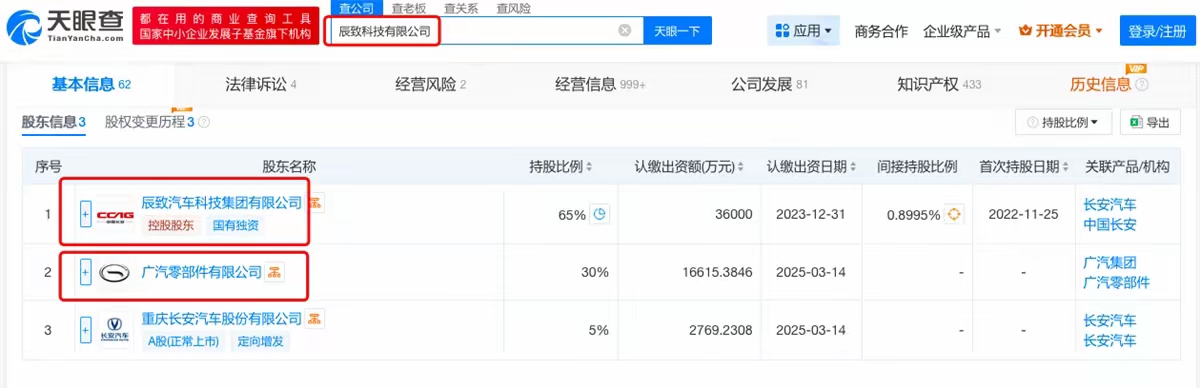Expand the 广汽零部件有限公司 shareholder row

[x=85, y=272]
